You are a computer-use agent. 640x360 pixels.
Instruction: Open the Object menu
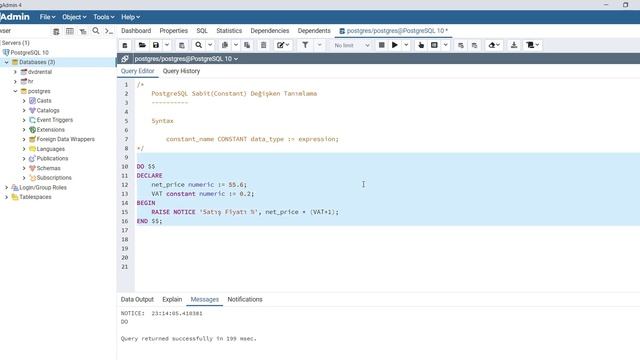coord(74,17)
